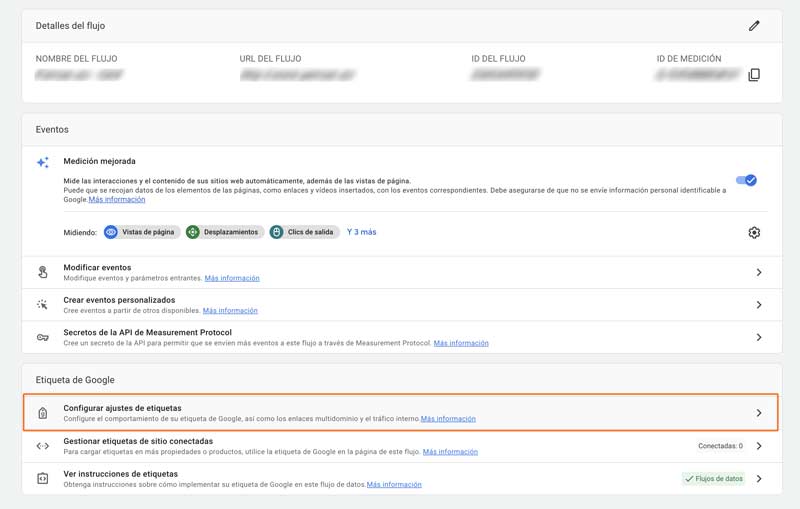Expand the Secretos de la API chevron
This screenshot has height=509, width=800.
pyautogui.click(x=759, y=337)
